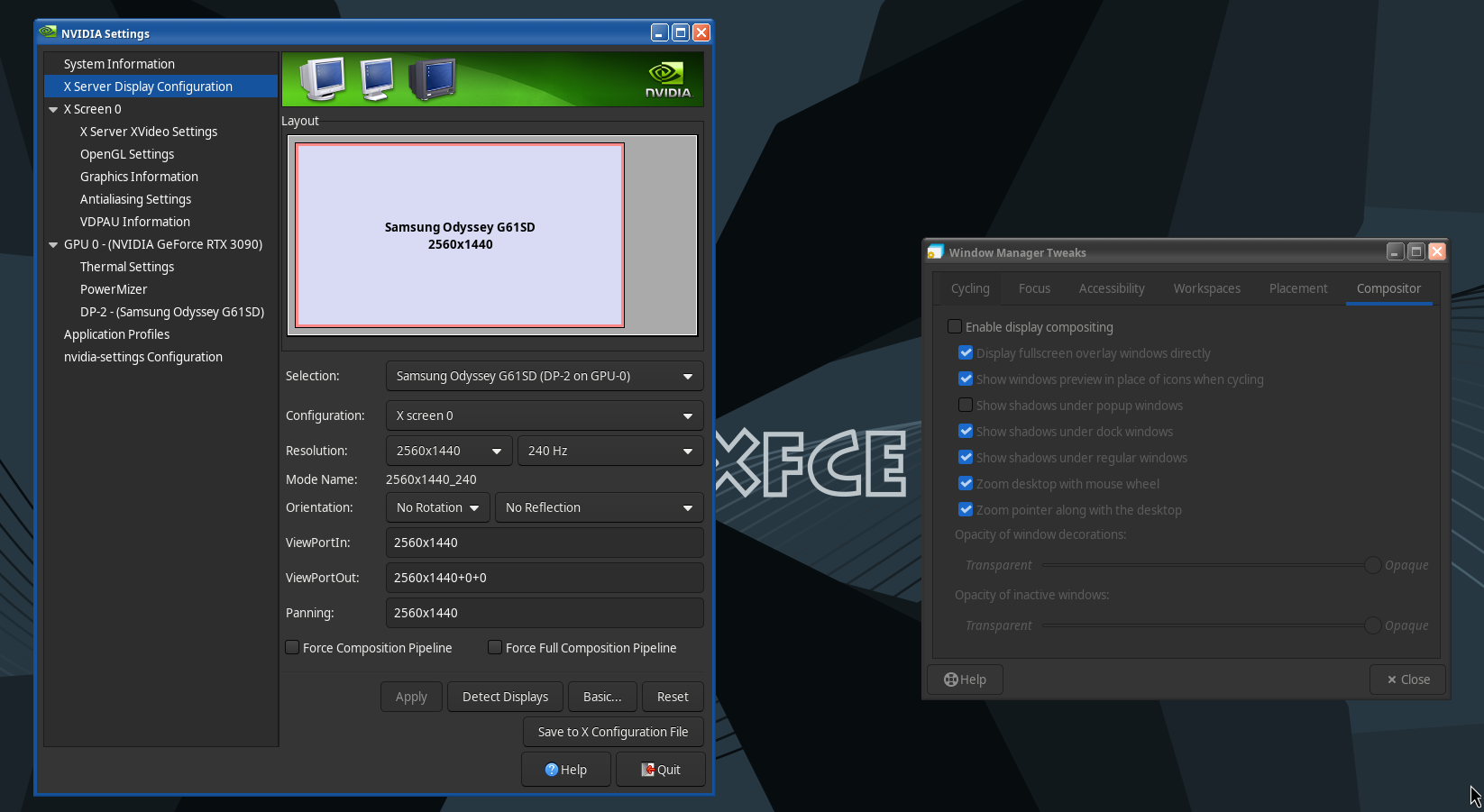Enable Force Composition Pipeline
The image size is (1484, 812).
(292, 647)
